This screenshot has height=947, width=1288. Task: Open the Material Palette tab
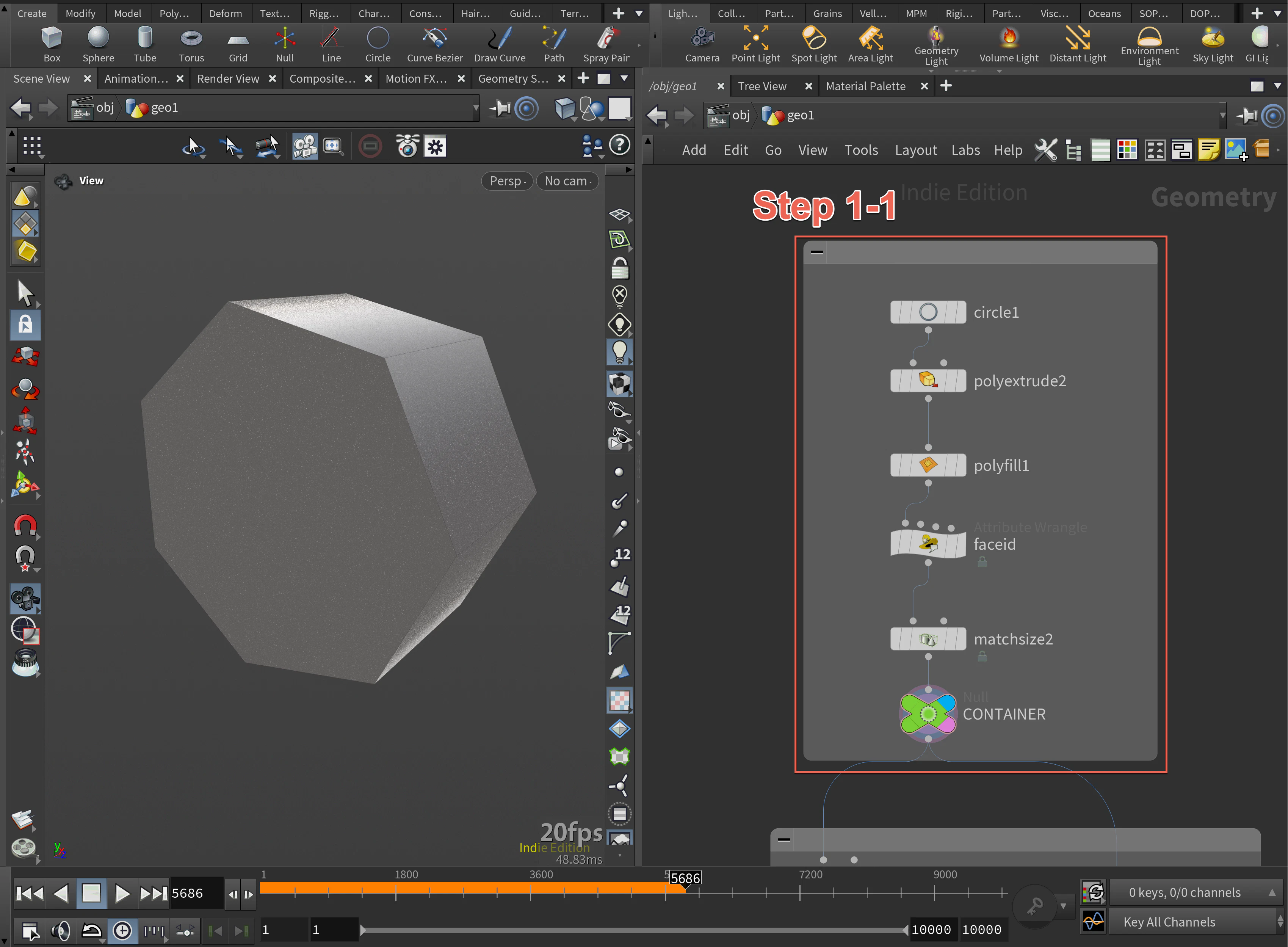[x=865, y=86]
